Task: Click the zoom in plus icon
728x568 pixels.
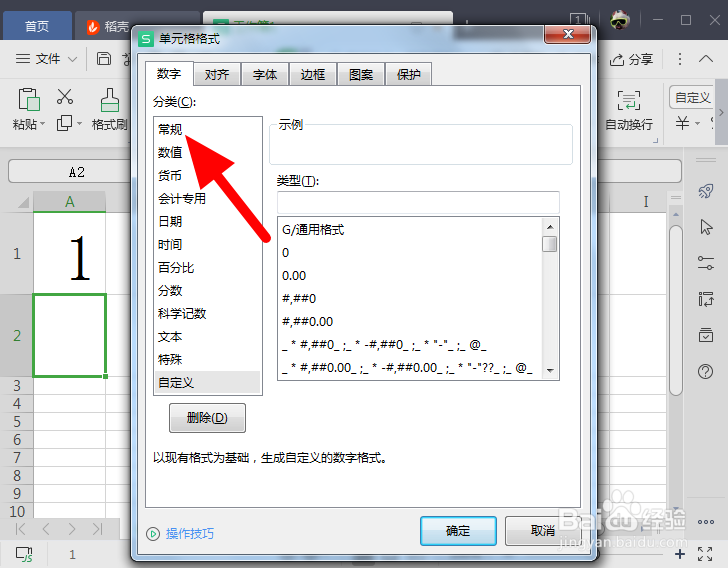Action: 680,554
